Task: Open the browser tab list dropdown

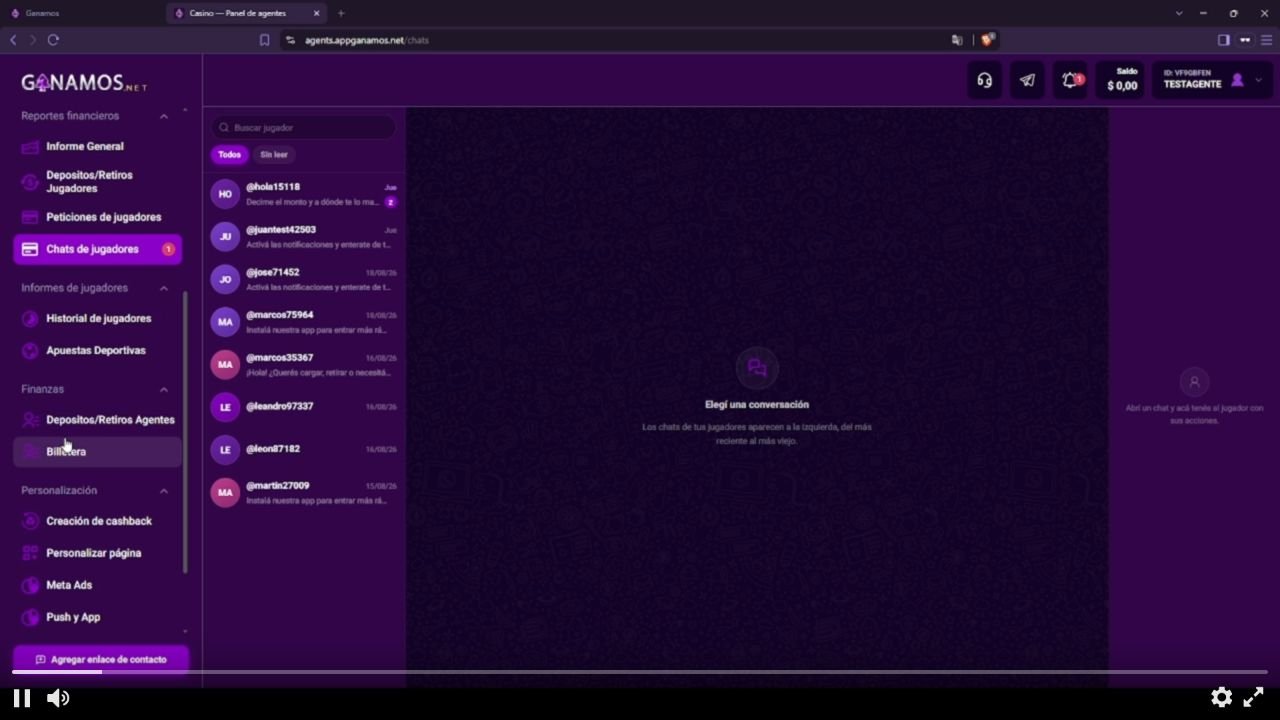Action: tap(1179, 13)
